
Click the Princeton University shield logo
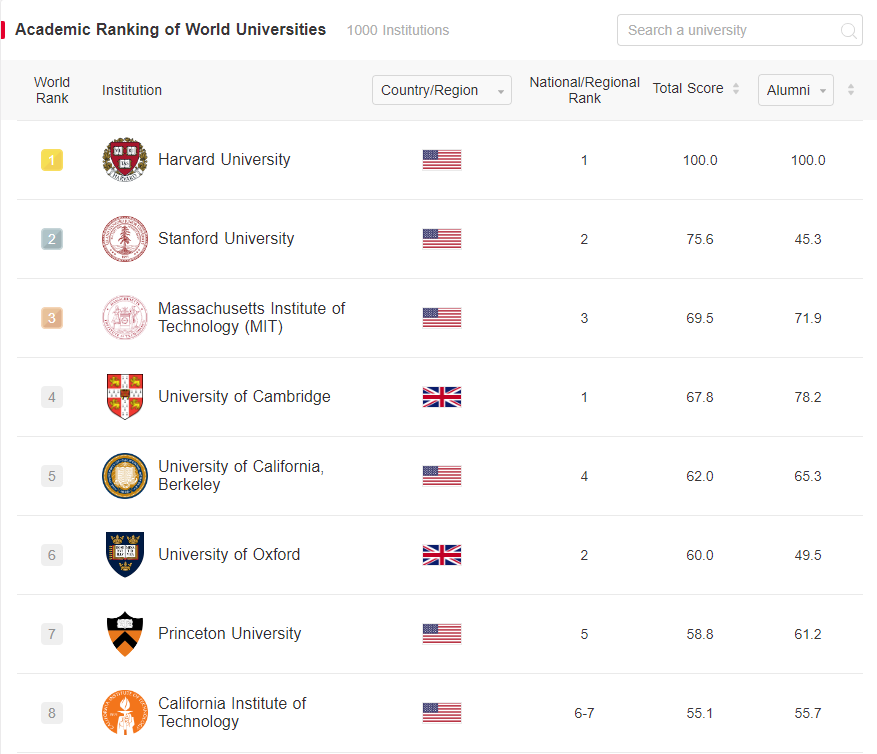[x=125, y=634]
